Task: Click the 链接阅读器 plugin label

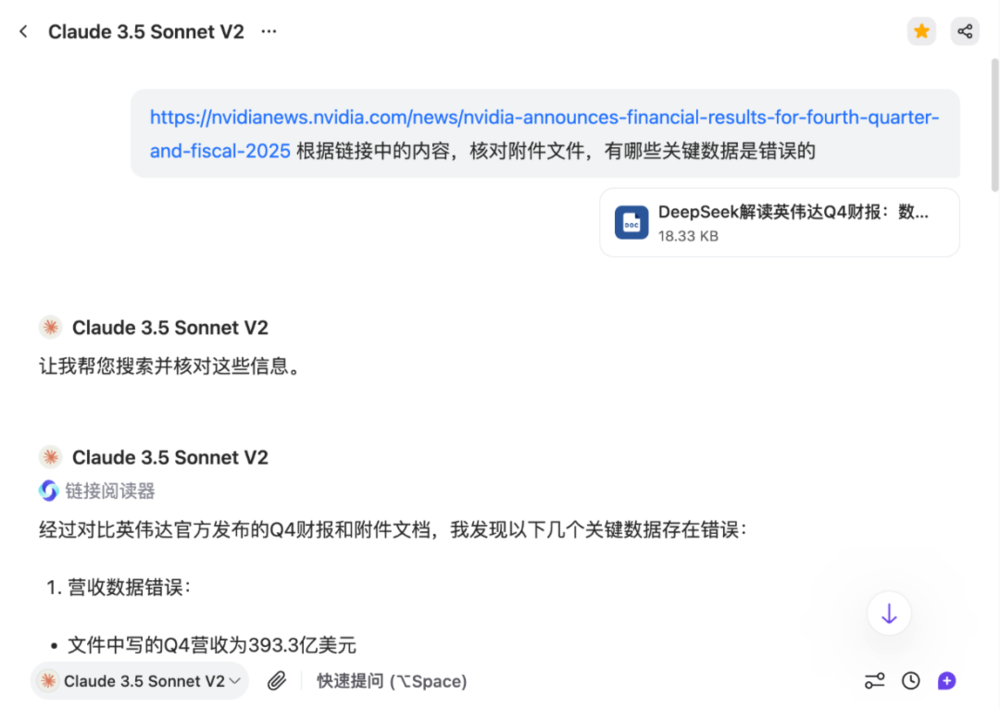Action: click(110, 491)
